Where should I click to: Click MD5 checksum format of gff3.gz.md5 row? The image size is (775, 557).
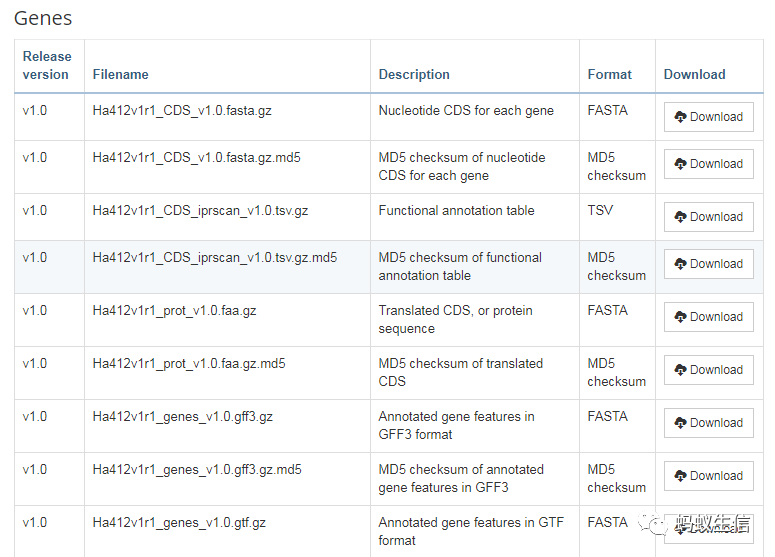click(x=616, y=478)
